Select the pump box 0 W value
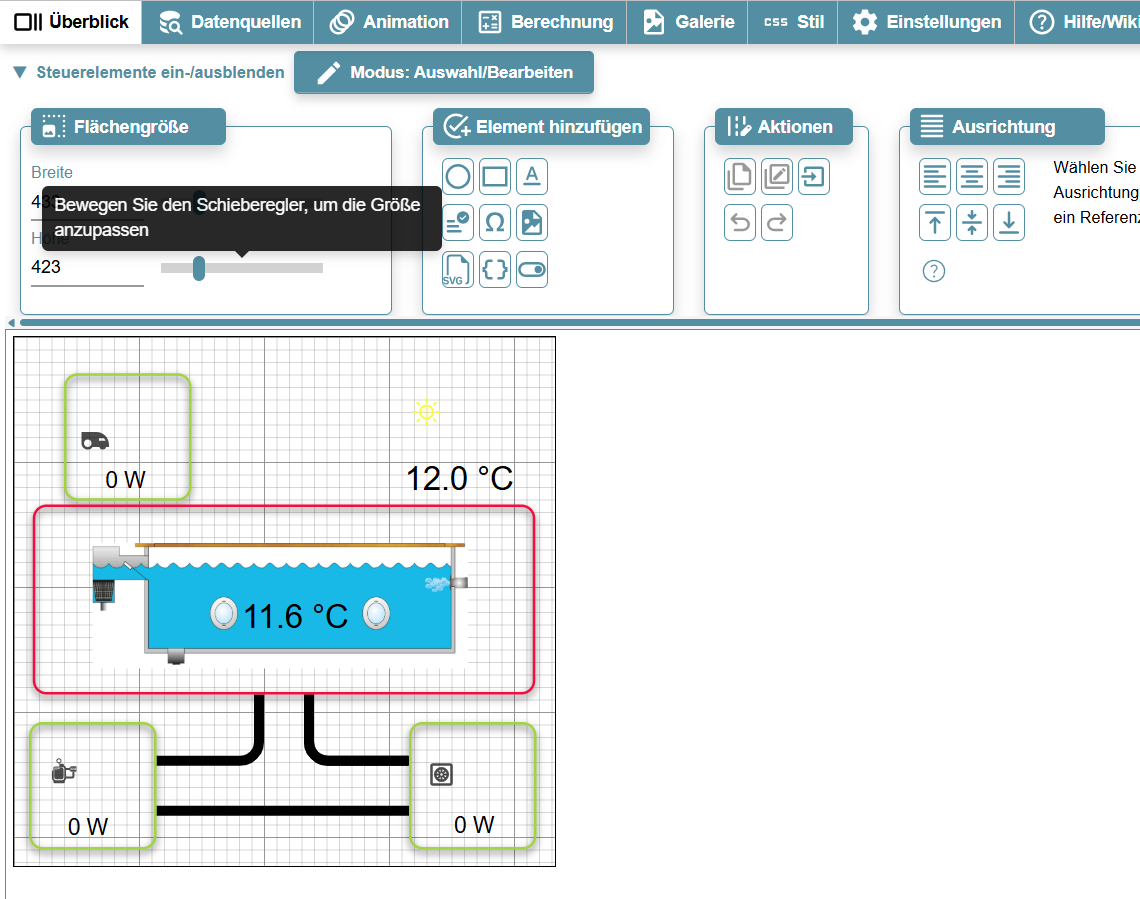 [x=88, y=826]
